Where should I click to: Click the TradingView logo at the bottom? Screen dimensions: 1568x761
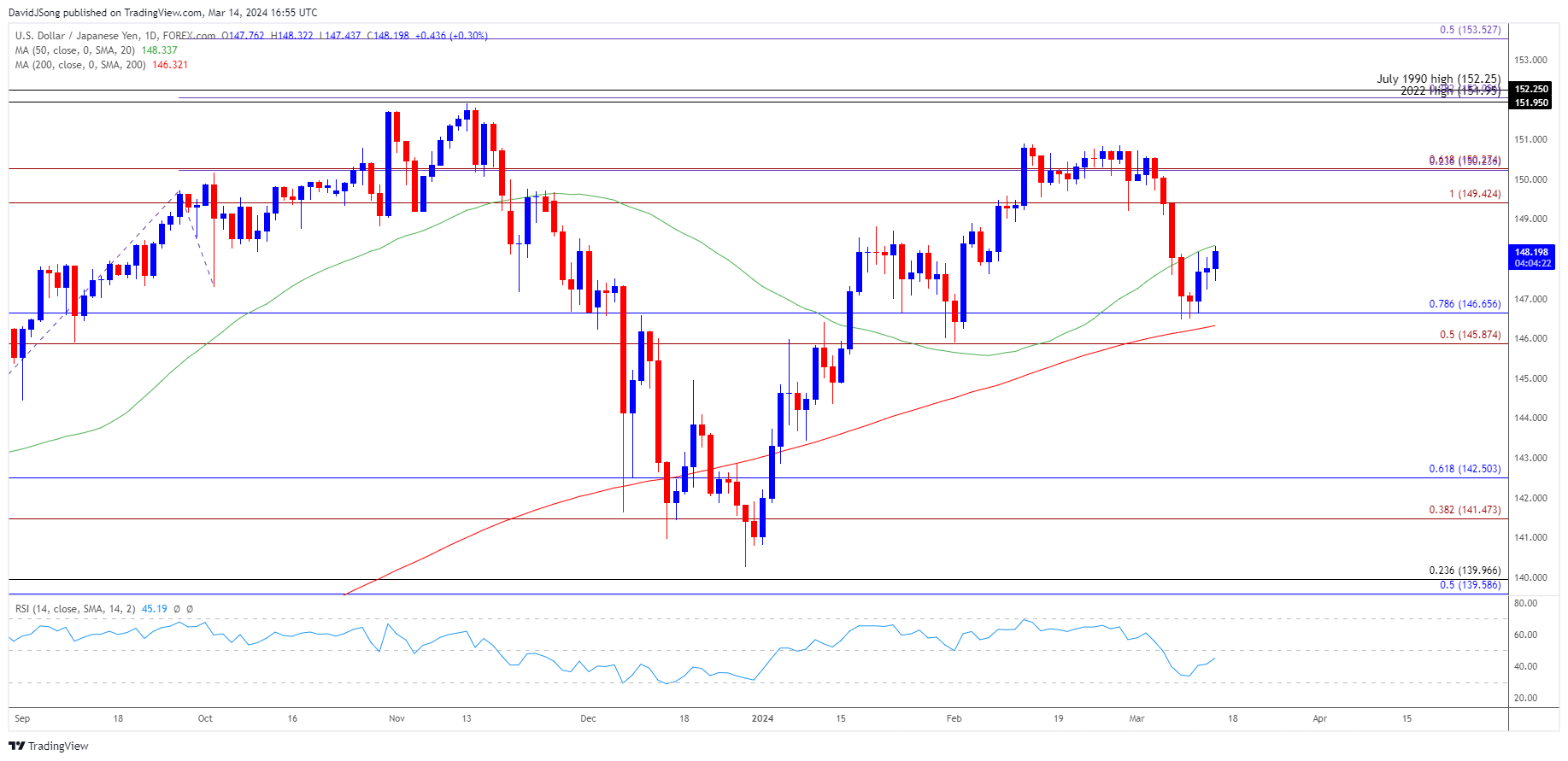[49, 746]
